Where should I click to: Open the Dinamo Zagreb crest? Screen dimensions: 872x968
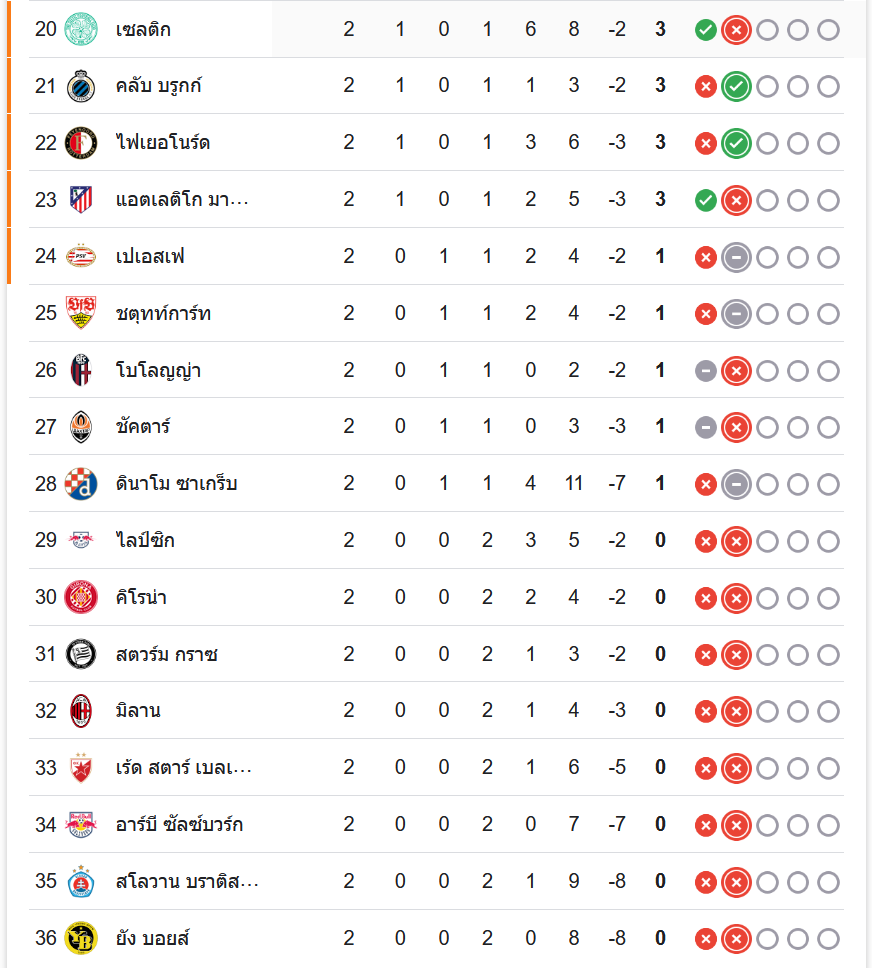(80, 484)
